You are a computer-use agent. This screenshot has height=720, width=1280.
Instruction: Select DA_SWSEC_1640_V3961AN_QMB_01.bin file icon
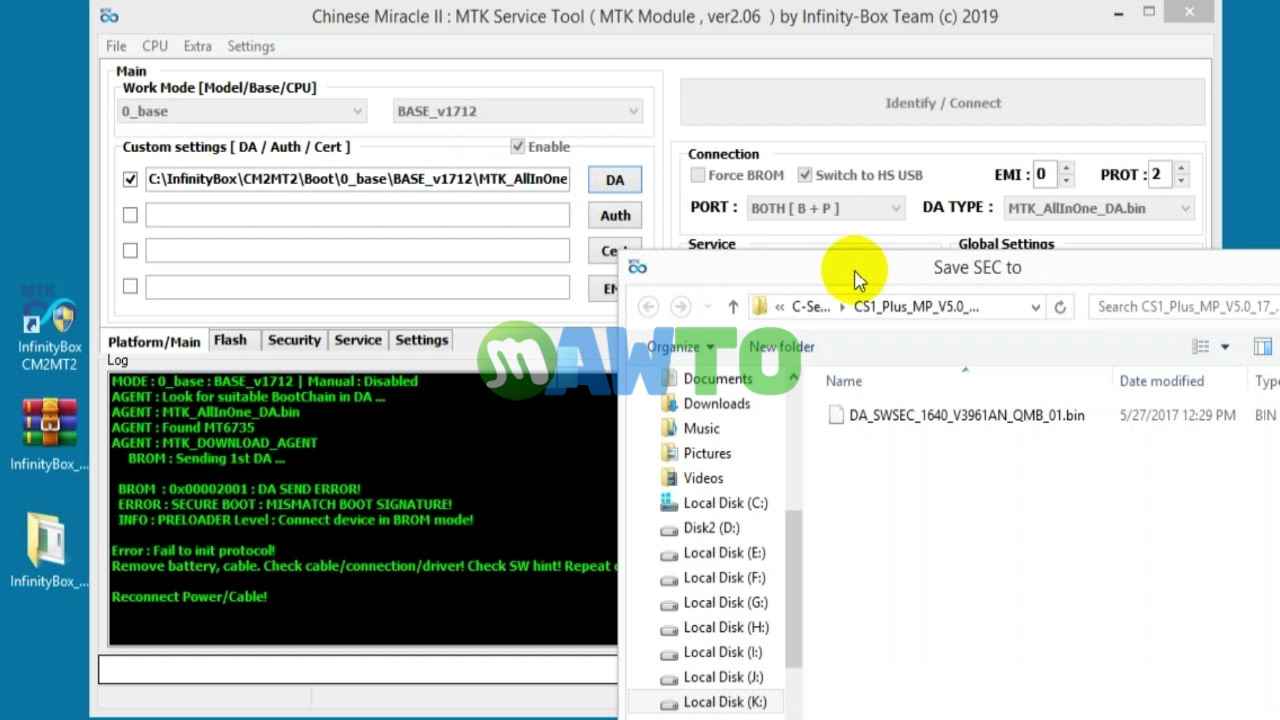(x=836, y=415)
